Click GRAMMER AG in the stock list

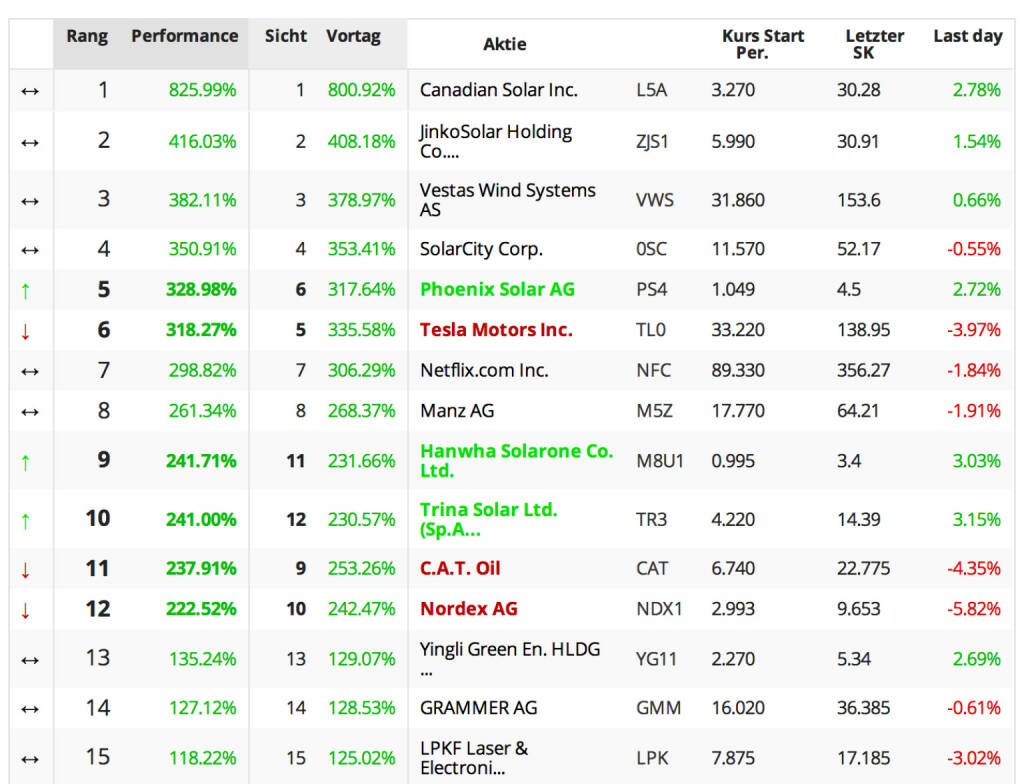coord(478,707)
